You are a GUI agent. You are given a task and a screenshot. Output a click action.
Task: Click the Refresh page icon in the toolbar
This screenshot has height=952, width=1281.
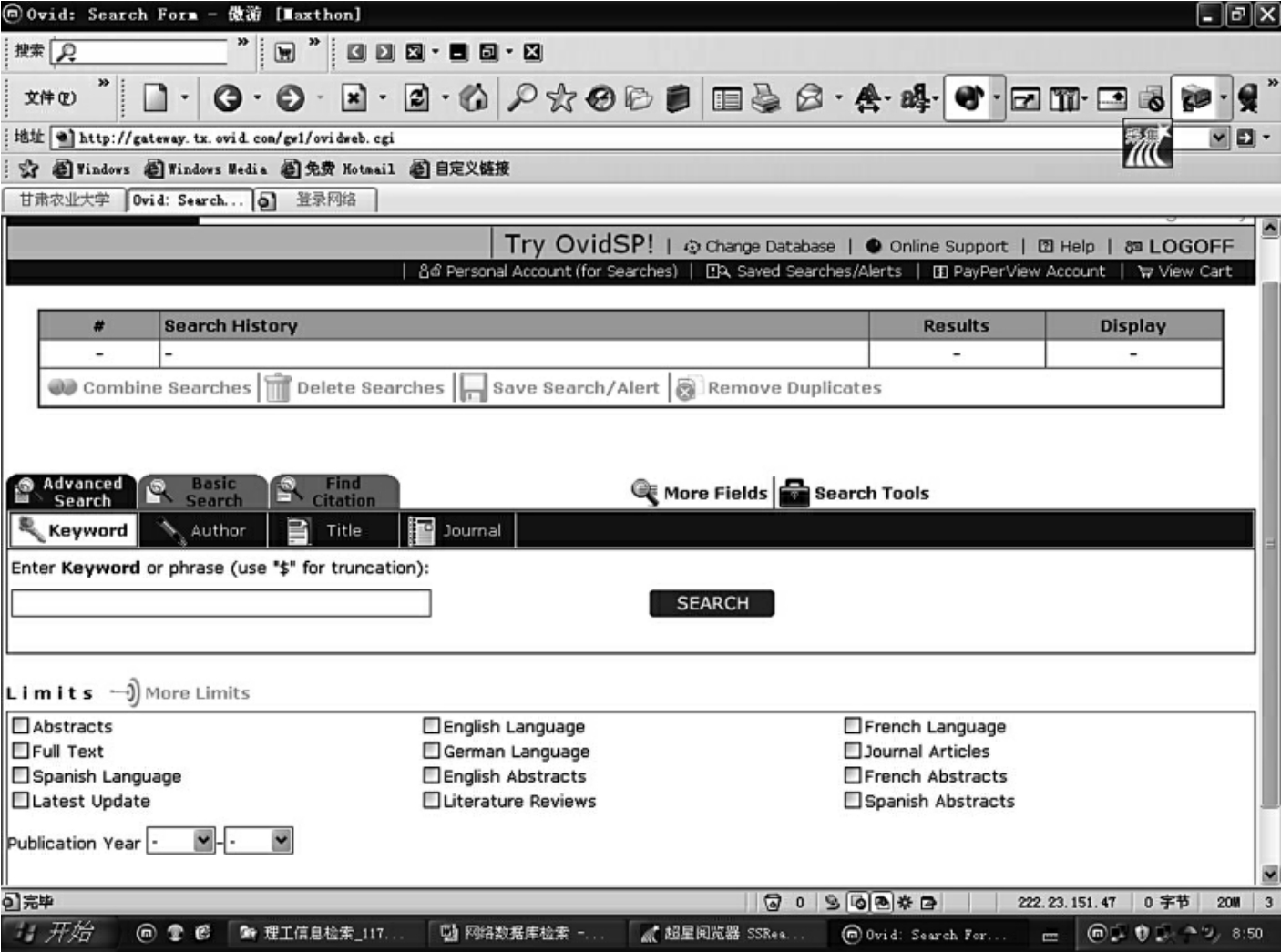click(417, 97)
